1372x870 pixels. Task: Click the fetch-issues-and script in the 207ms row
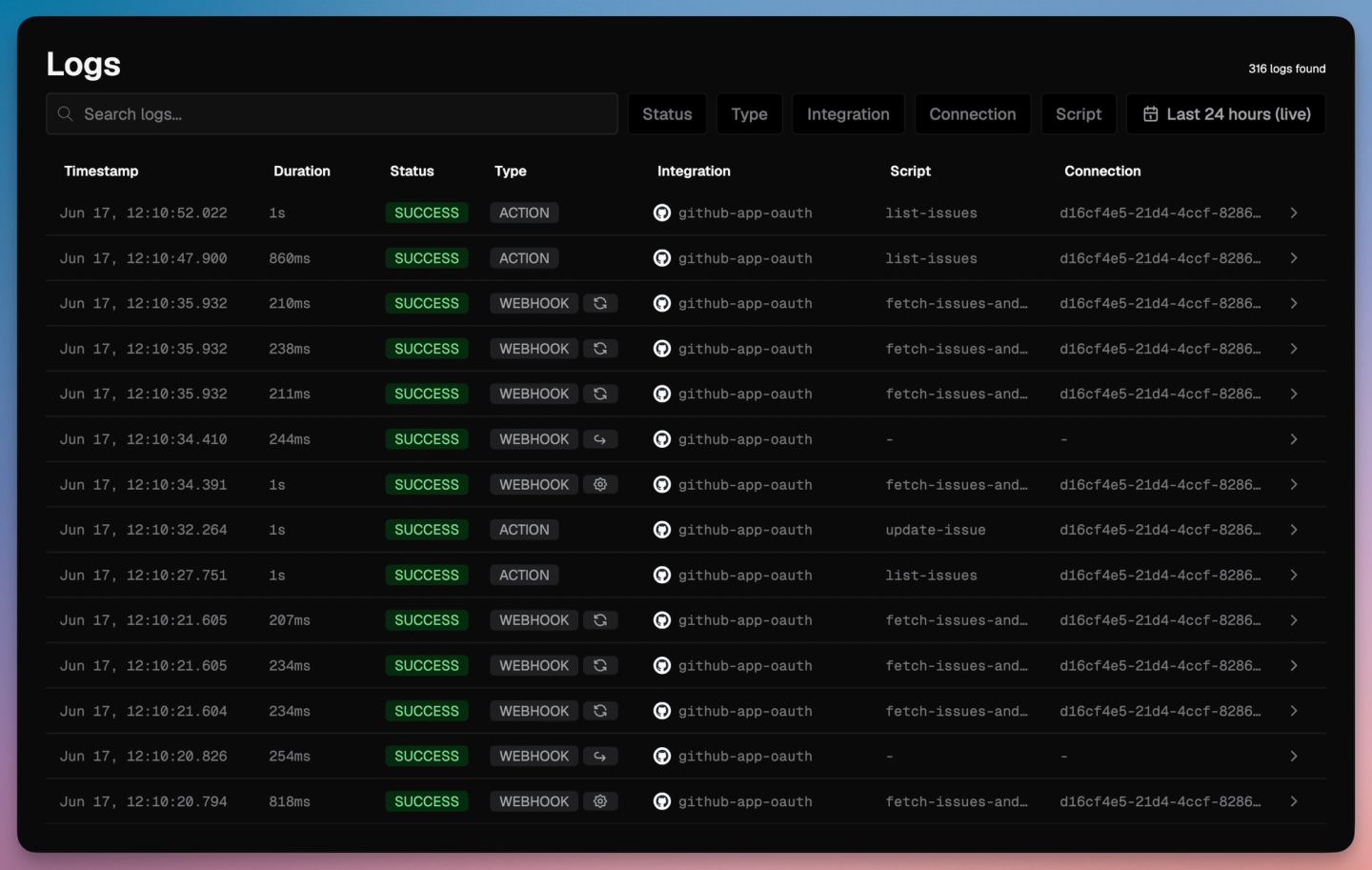pos(957,620)
